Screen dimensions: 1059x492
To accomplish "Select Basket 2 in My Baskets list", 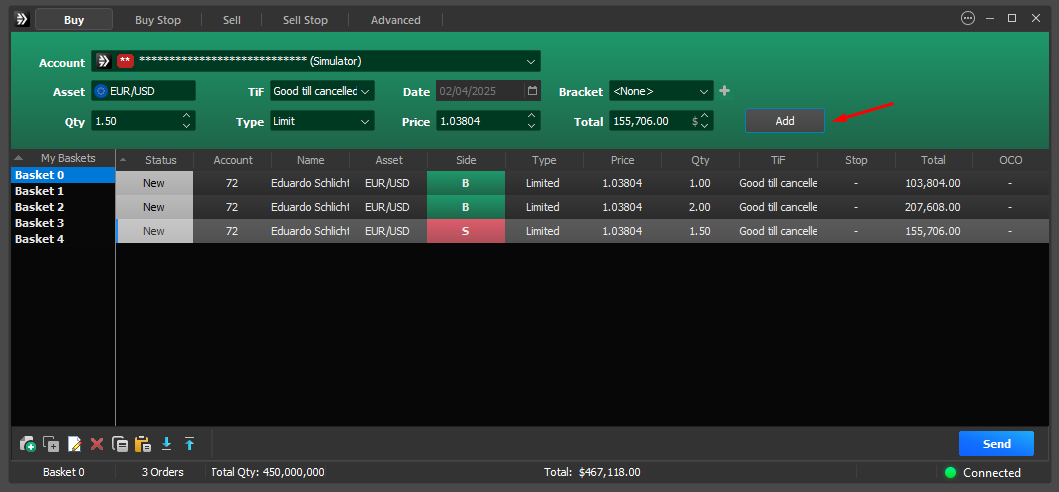I will point(40,207).
